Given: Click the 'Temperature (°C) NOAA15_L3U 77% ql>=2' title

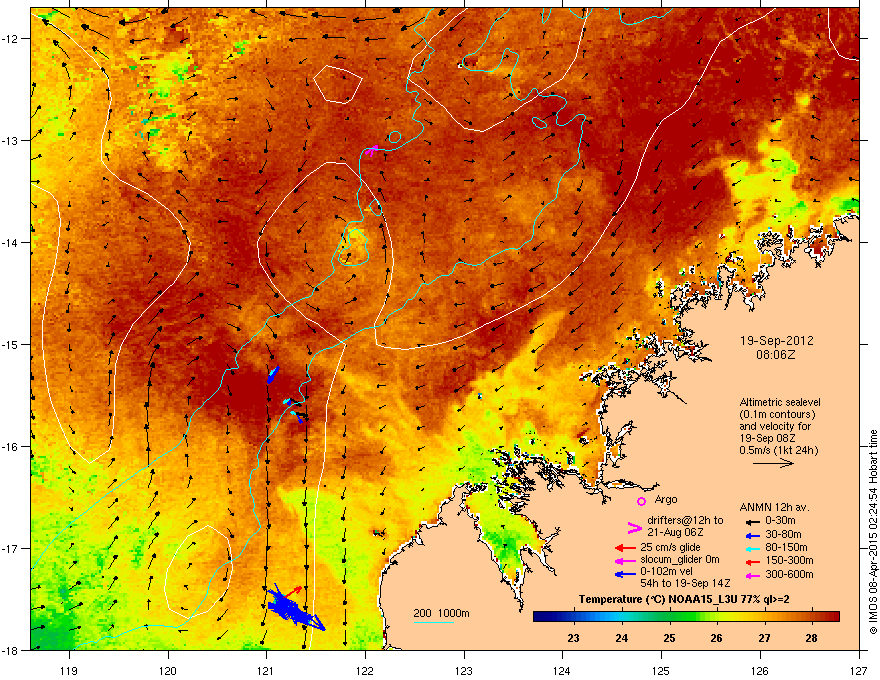Looking at the screenshot, I should click(684, 600).
